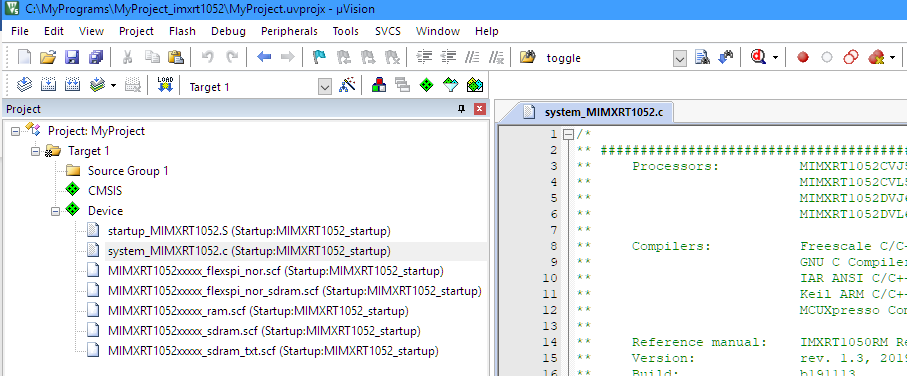Select startup_MIMXRT1052.S in the project tree
This screenshot has width=907, height=376.
click(x=249, y=231)
